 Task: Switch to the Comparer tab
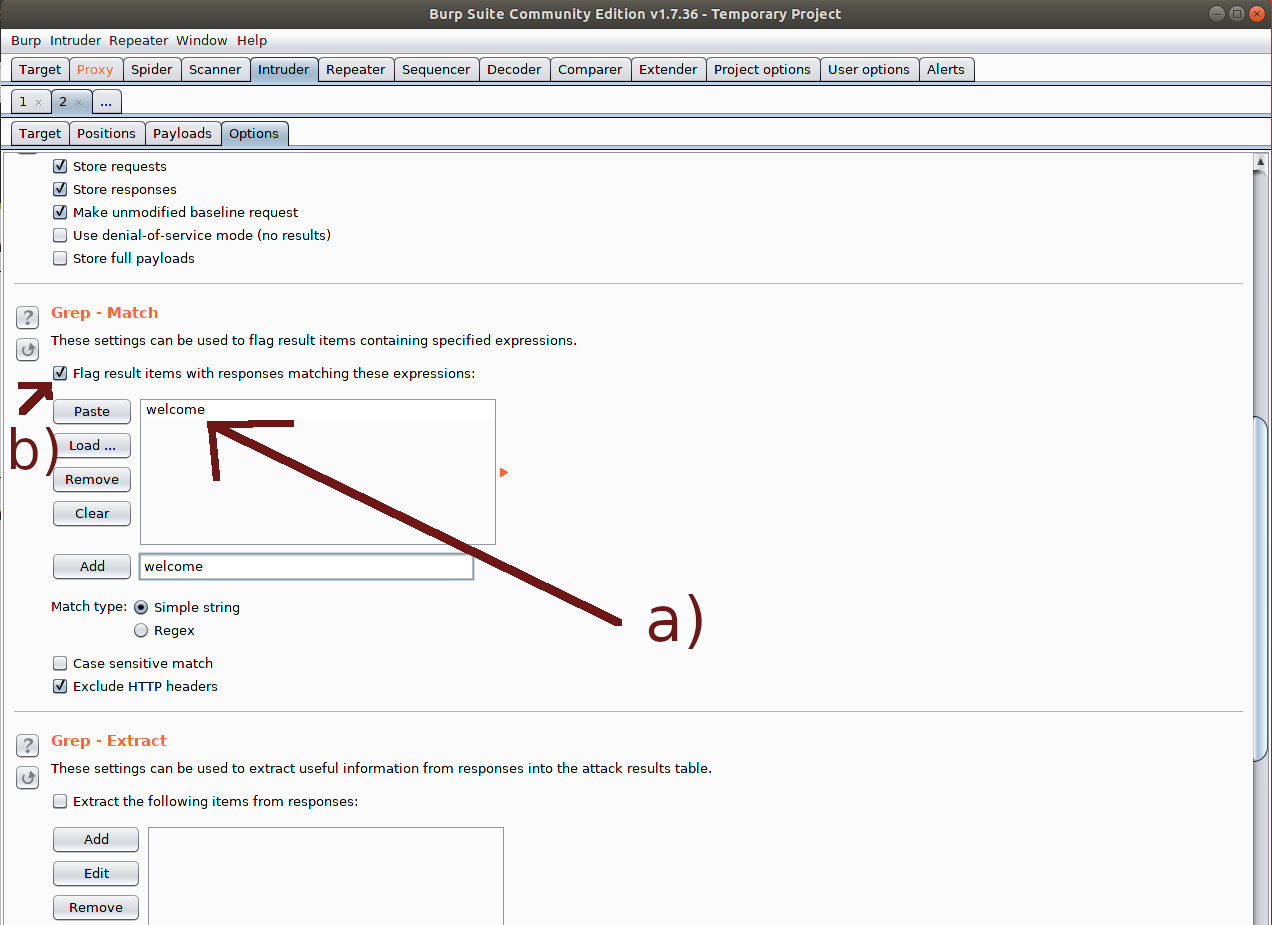[x=590, y=69]
